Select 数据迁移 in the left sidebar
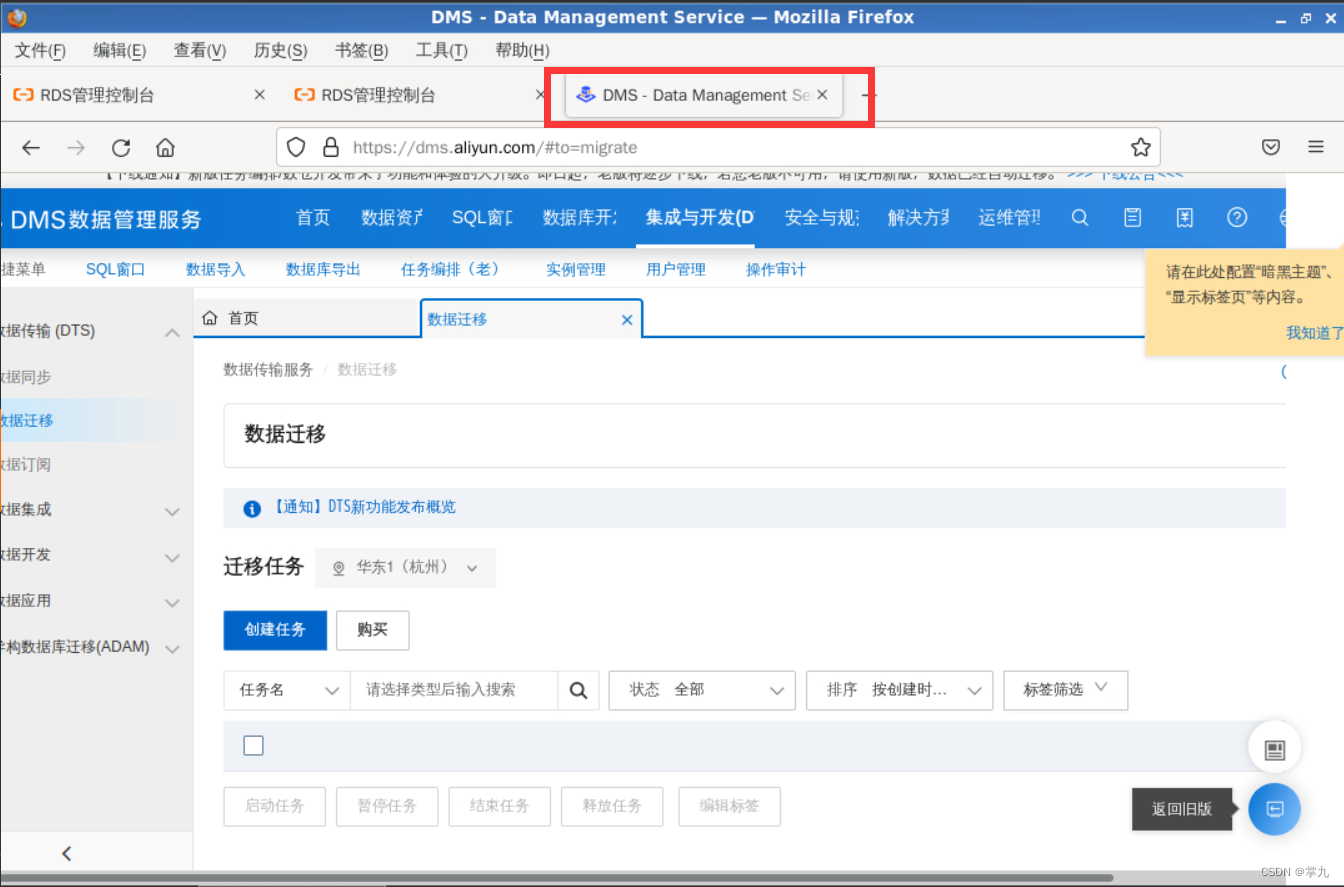The image size is (1344, 887). click(28, 420)
